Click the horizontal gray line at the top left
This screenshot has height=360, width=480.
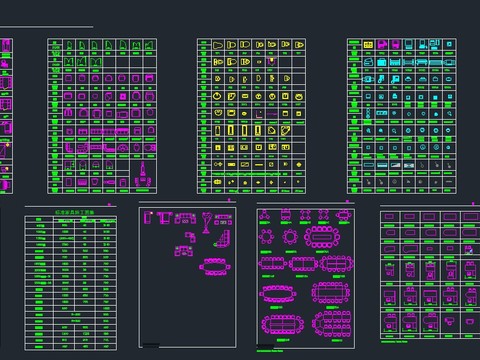tap(46, 27)
